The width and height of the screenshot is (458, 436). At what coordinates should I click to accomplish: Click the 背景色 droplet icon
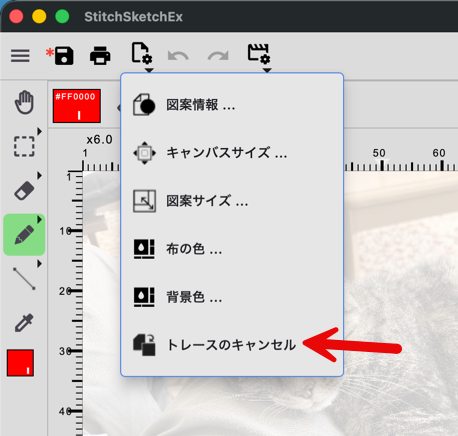(x=144, y=297)
